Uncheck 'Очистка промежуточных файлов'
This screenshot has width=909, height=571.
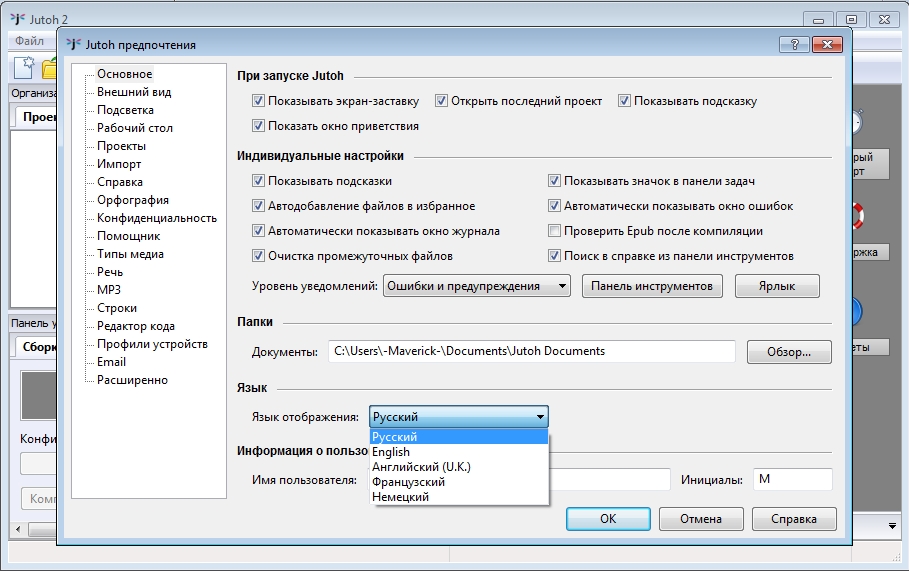point(259,256)
